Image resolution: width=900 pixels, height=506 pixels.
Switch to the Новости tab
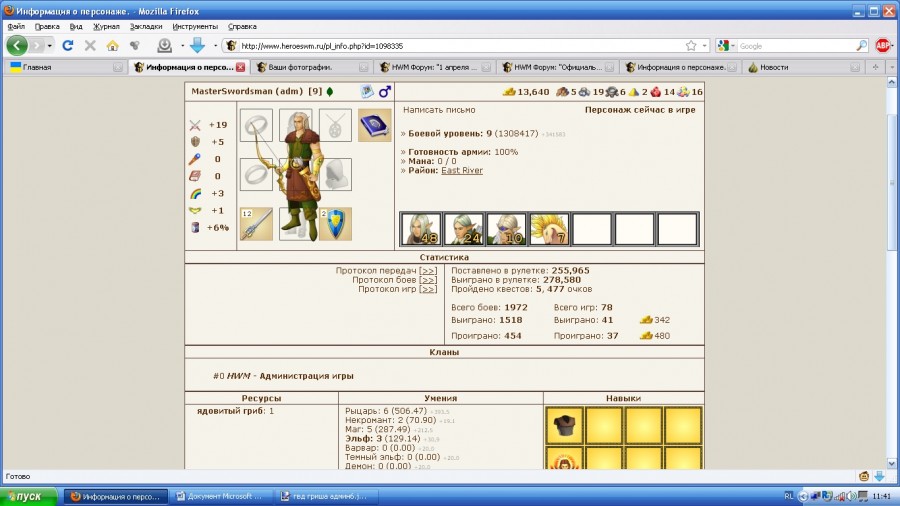point(804,67)
